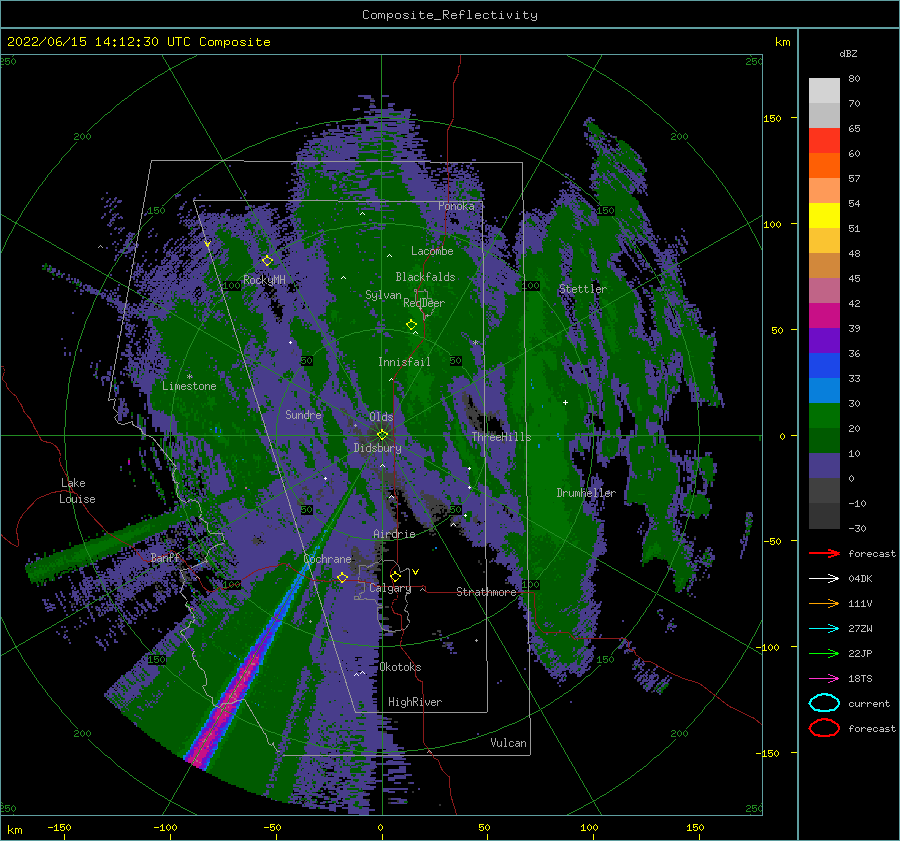The width and height of the screenshot is (900, 841).
Task: Click the Blackfalds city label
Action: [425, 277]
